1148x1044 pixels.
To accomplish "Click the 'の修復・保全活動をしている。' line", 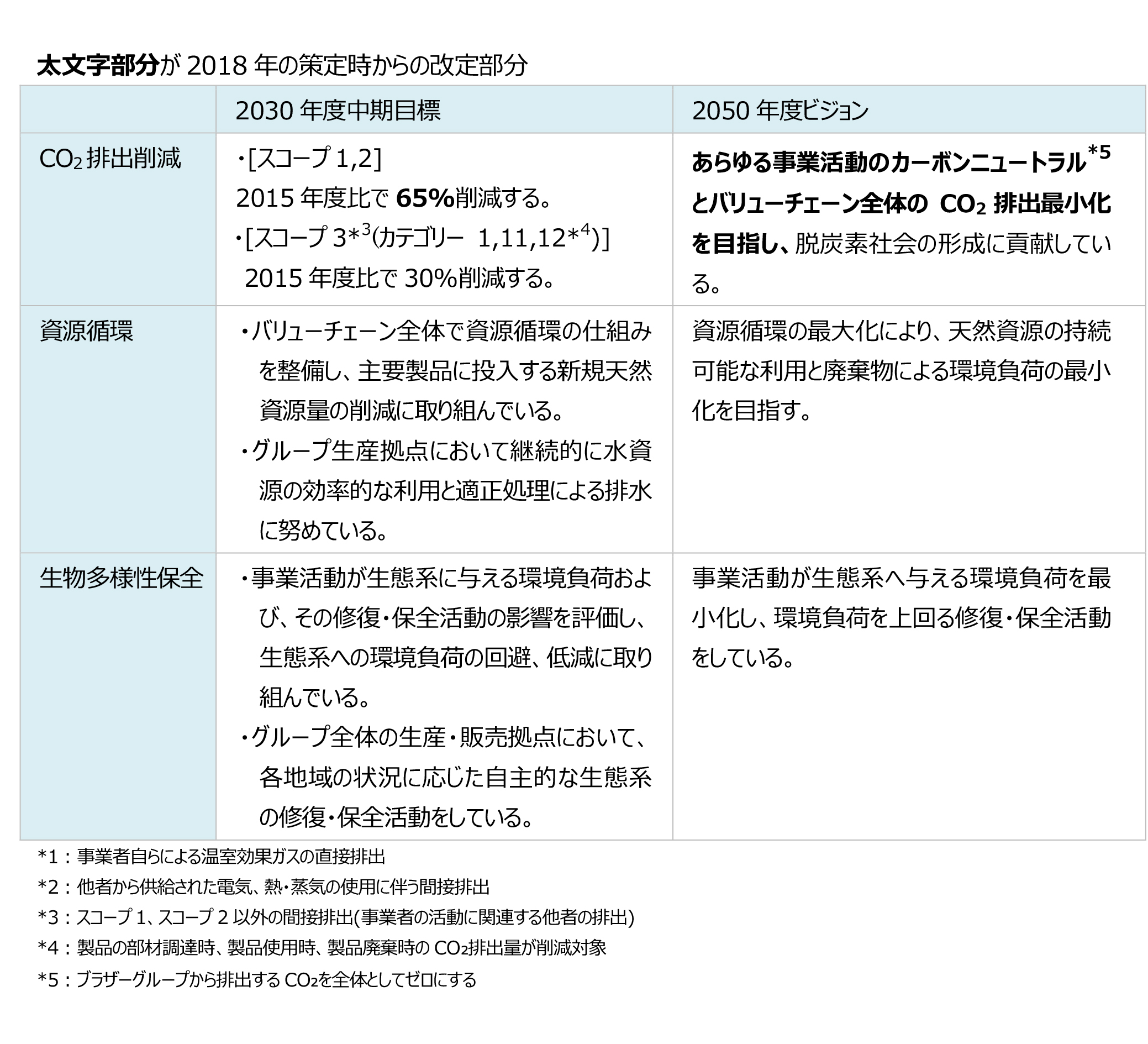I will pos(396,817).
